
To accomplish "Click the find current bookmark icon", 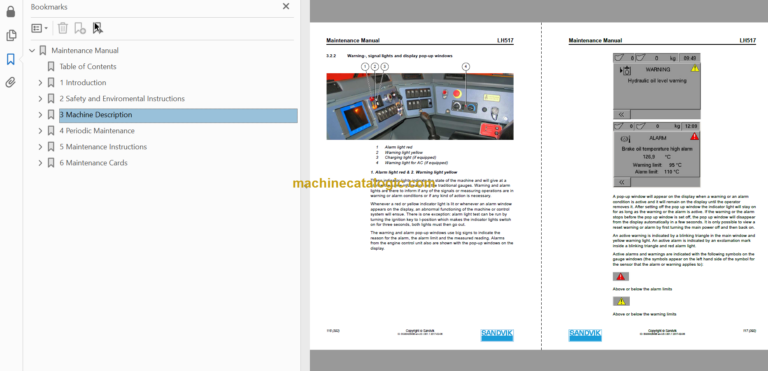I will [x=97, y=28].
